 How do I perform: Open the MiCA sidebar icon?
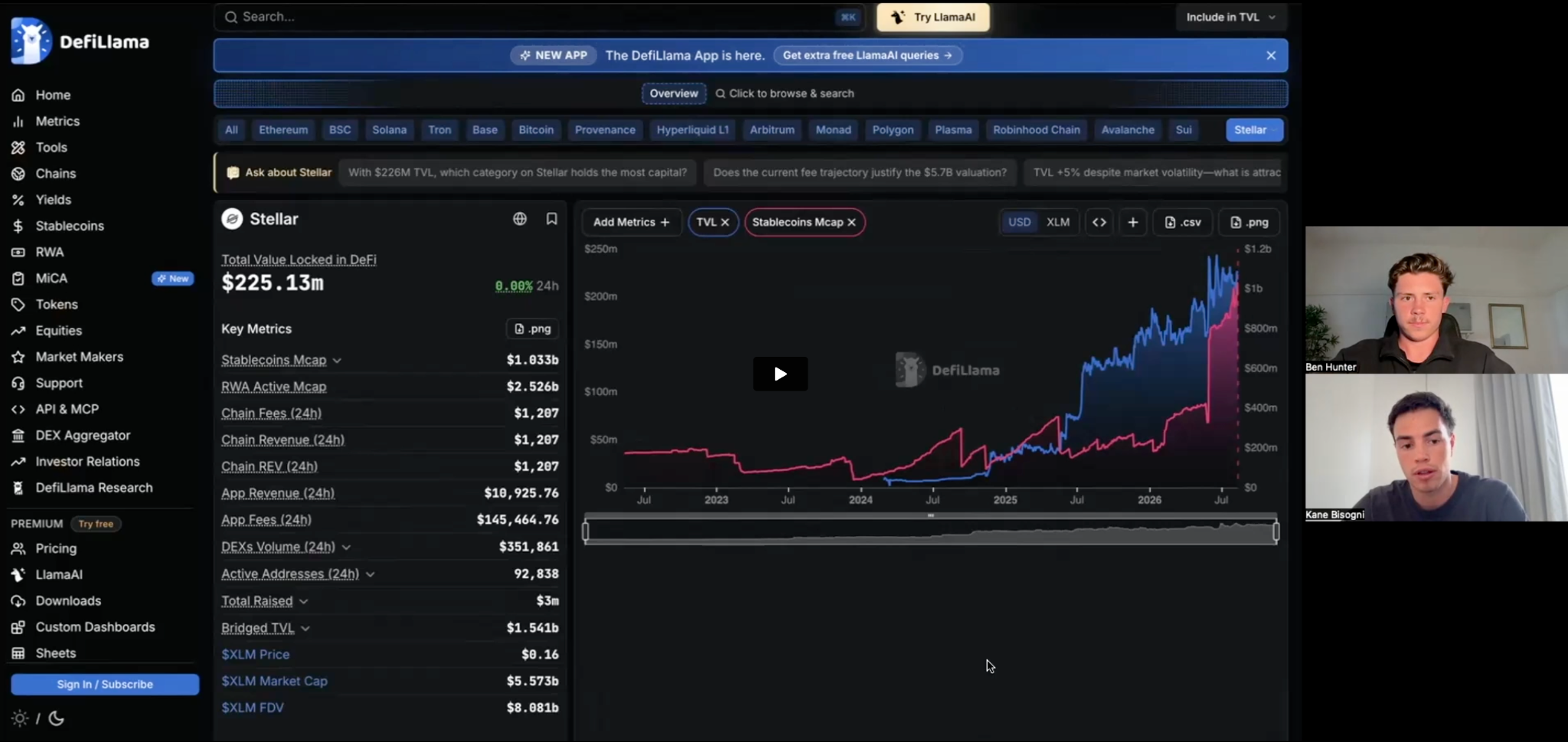[x=18, y=278]
